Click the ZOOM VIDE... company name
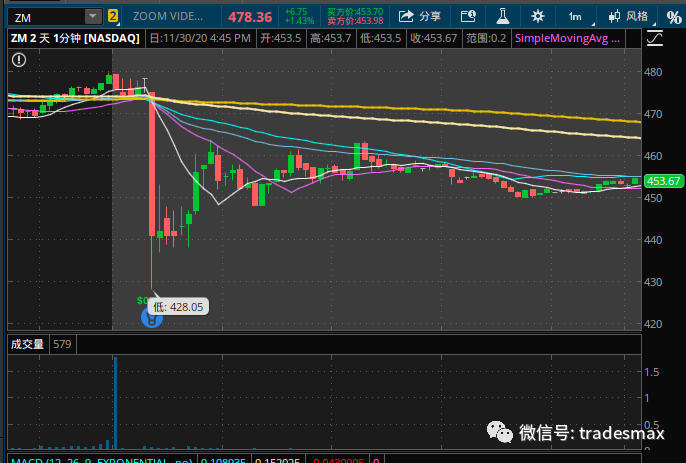 pos(168,17)
